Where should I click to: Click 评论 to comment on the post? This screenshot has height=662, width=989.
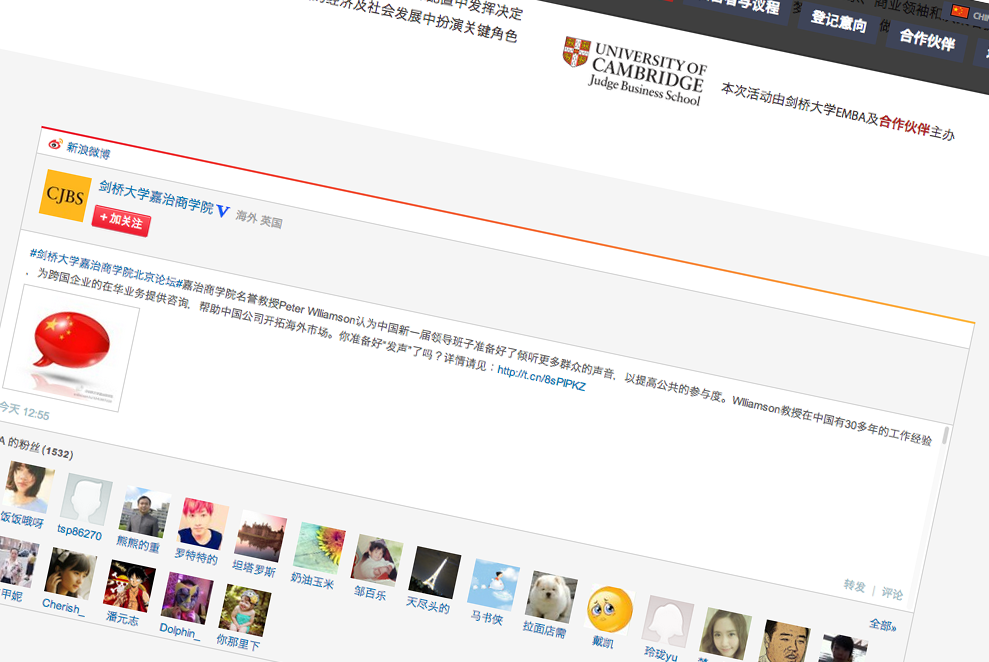(892, 593)
